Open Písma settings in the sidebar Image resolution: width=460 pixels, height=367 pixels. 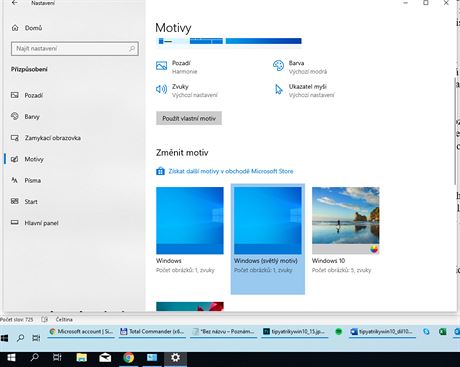pos(26,180)
